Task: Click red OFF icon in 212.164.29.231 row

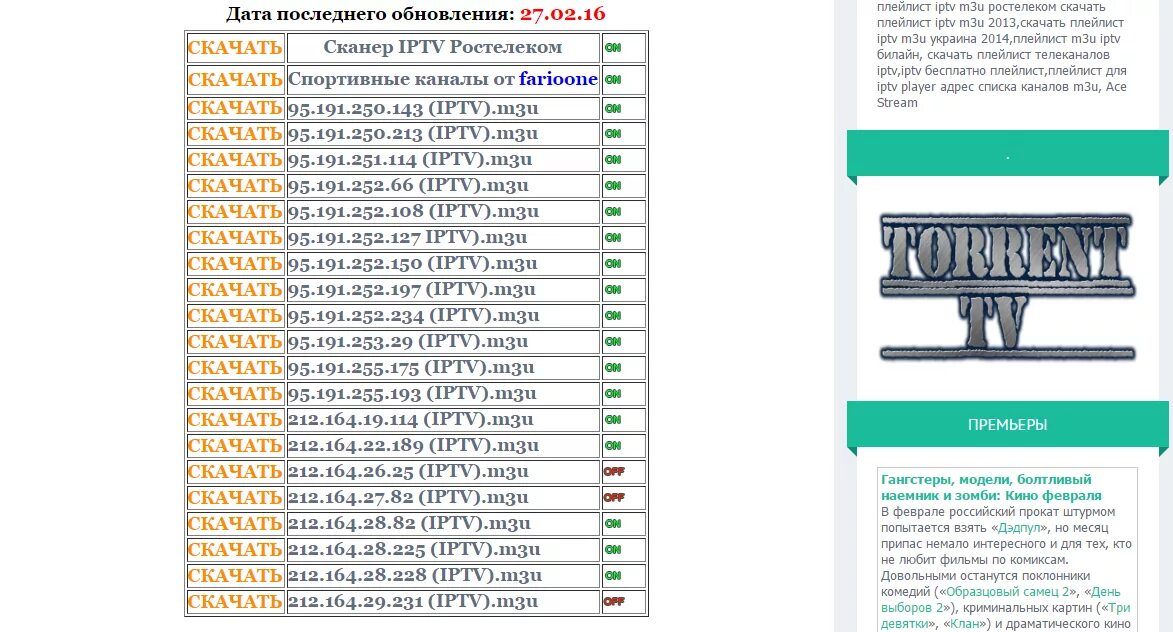Action: pos(614,602)
